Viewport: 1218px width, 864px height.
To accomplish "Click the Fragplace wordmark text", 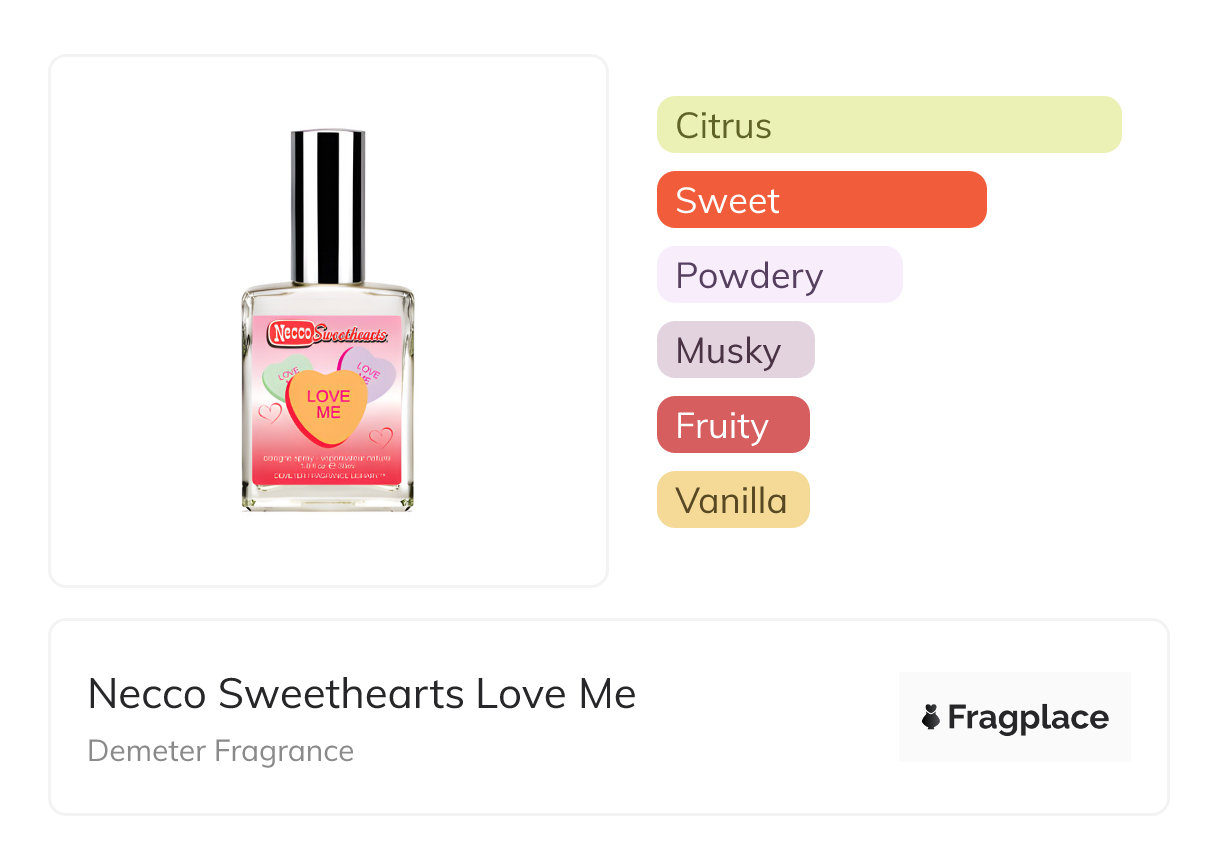I will 1027,717.
